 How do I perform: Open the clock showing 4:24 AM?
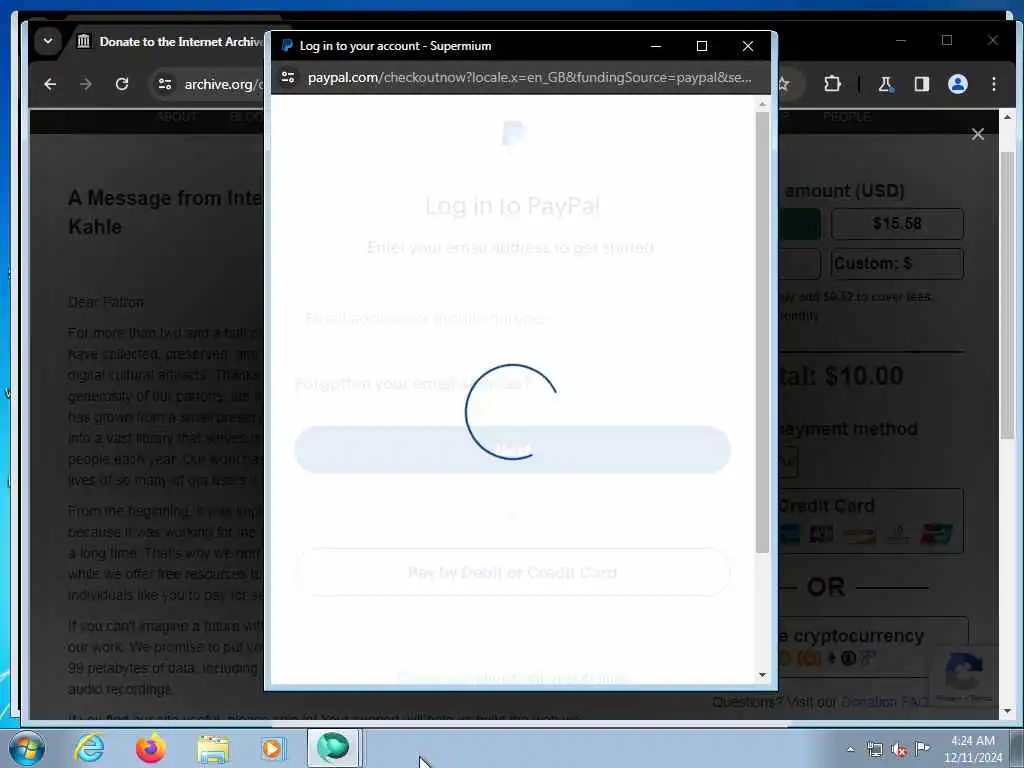pos(972,749)
